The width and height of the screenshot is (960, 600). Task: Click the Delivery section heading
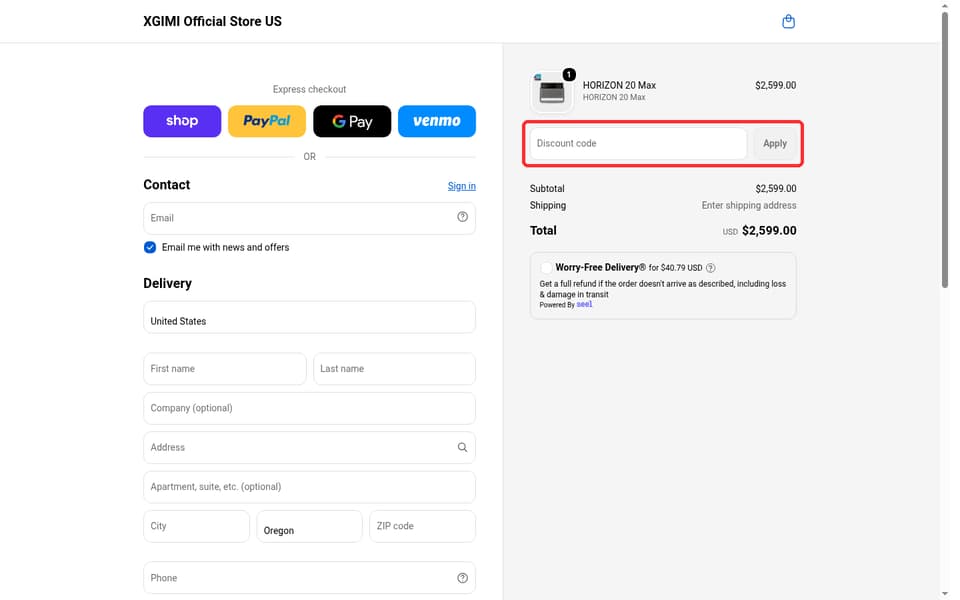point(167,283)
